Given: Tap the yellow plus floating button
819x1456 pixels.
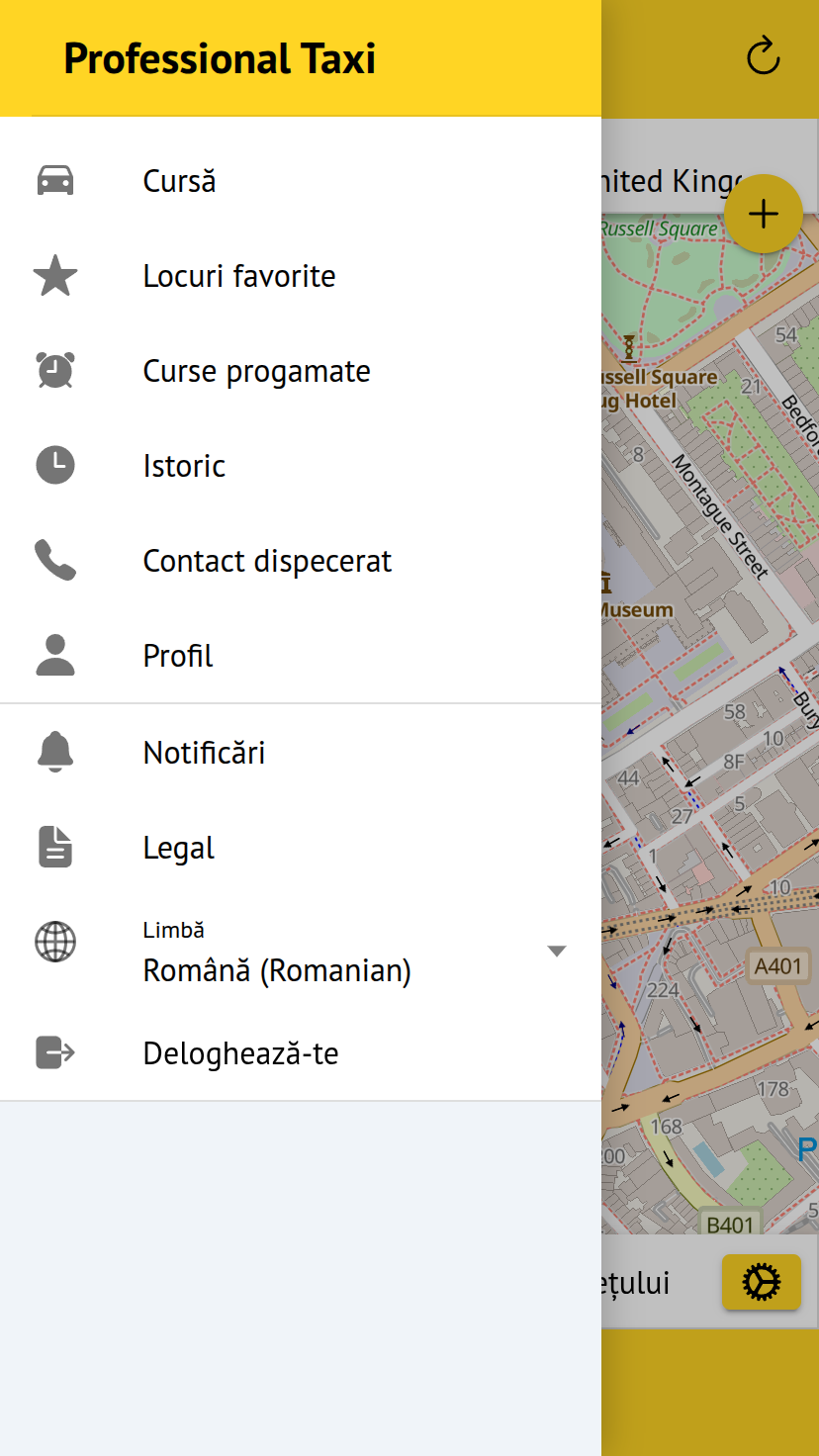Looking at the screenshot, I should tap(763, 214).
